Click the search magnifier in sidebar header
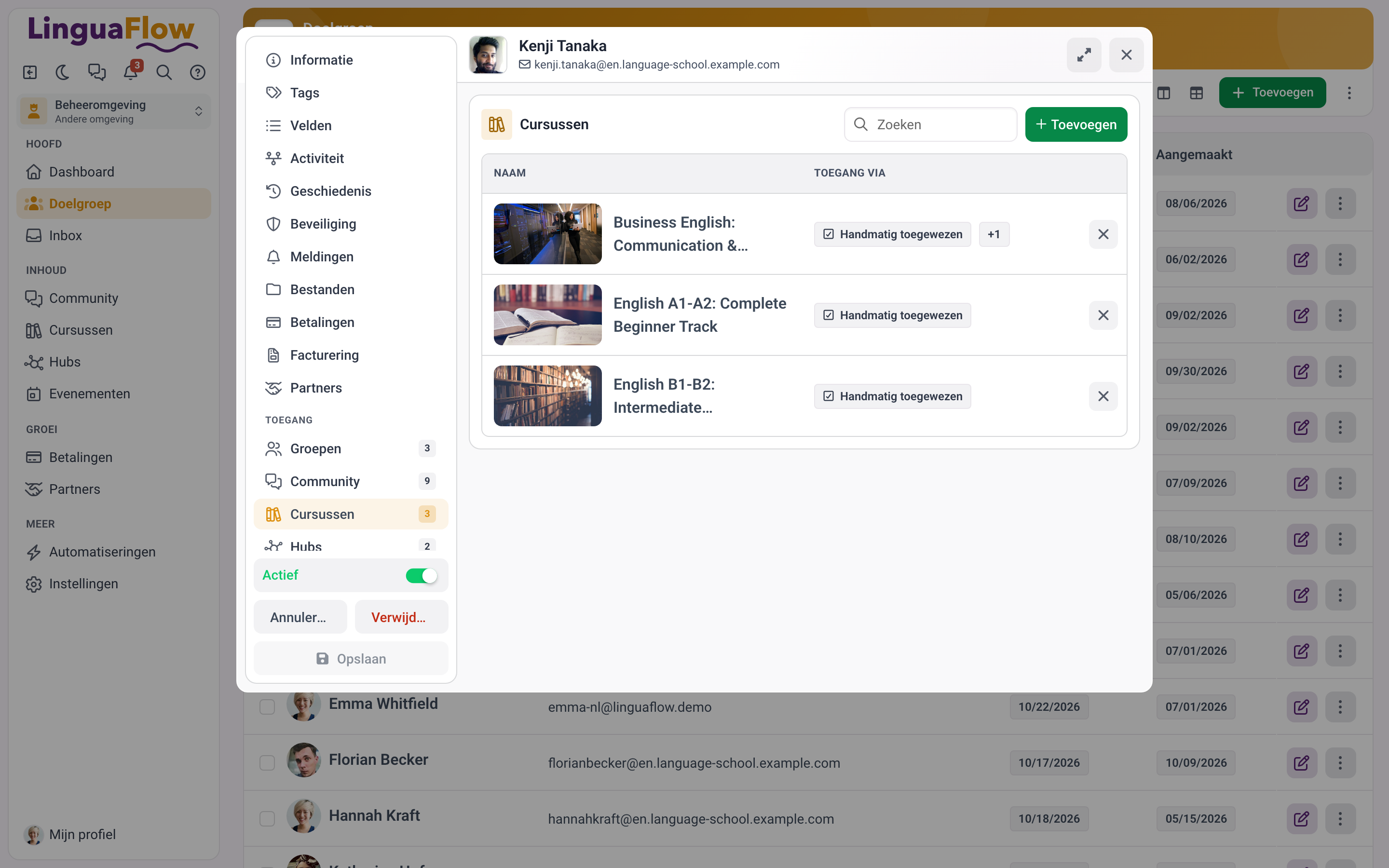 coord(164,72)
